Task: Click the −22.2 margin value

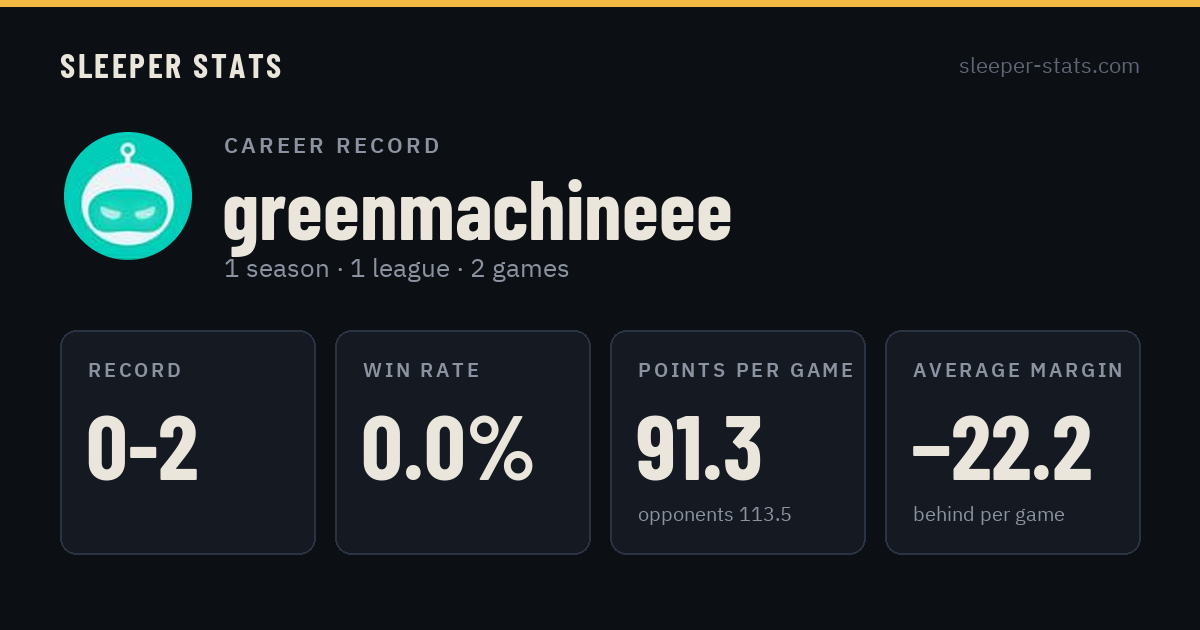Action: [x=1002, y=448]
